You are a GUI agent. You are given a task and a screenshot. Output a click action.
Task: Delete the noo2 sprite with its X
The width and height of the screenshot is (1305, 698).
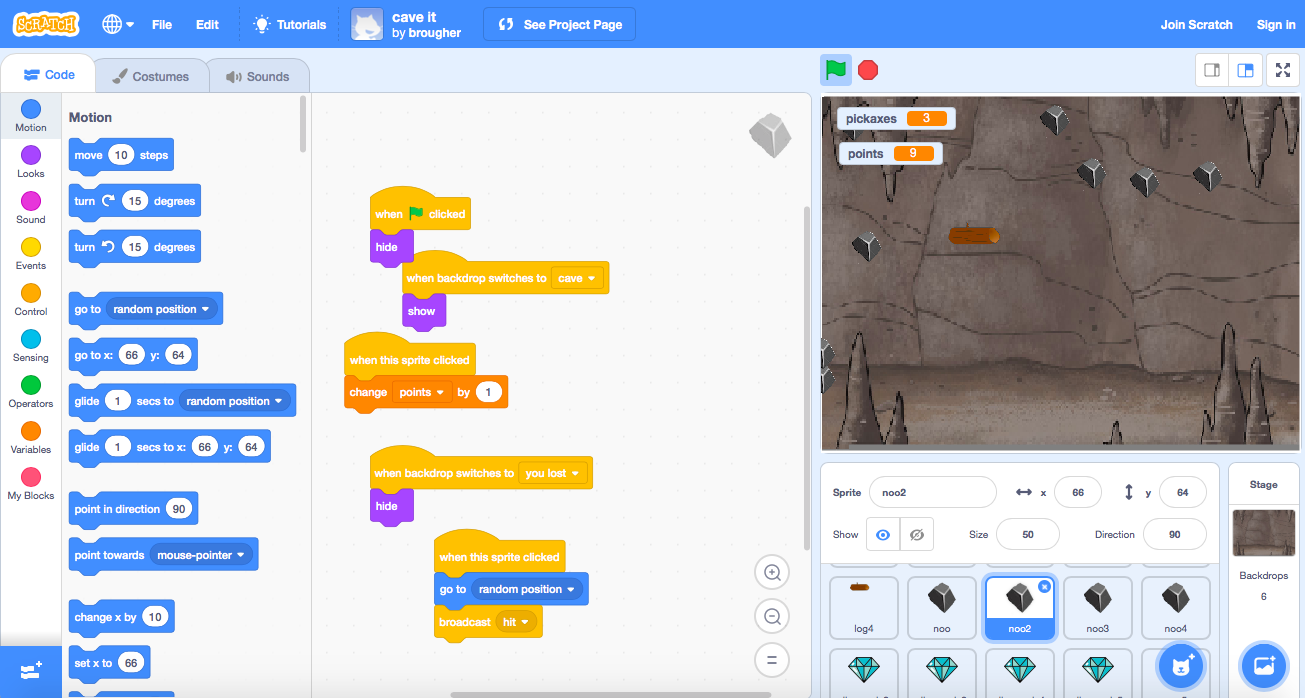[1044, 587]
